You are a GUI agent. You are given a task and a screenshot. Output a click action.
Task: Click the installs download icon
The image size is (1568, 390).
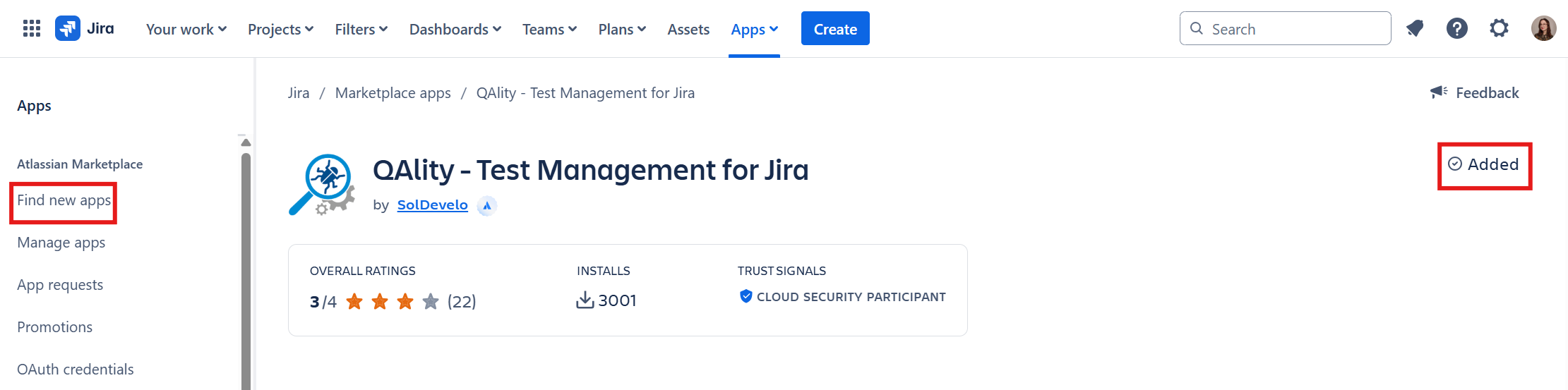(585, 300)
